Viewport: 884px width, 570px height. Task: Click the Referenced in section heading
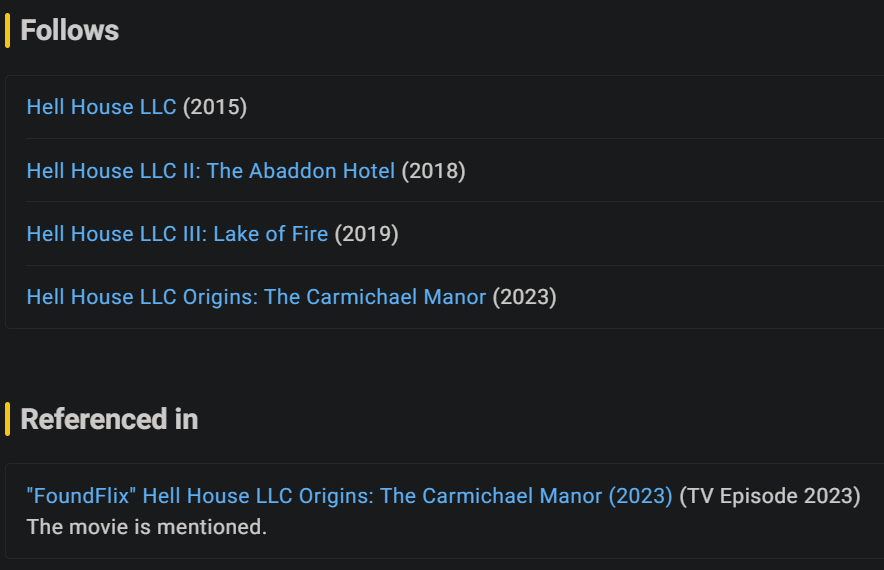coord(109,419)
